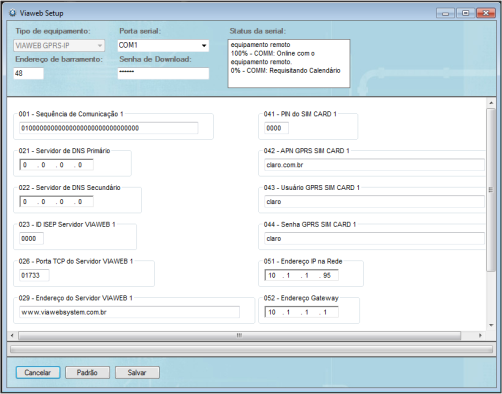Maximize the Viaweb Setup window
Image resolution: width=502 pixels, height=394 pixels.
click(x=466, y=13)
